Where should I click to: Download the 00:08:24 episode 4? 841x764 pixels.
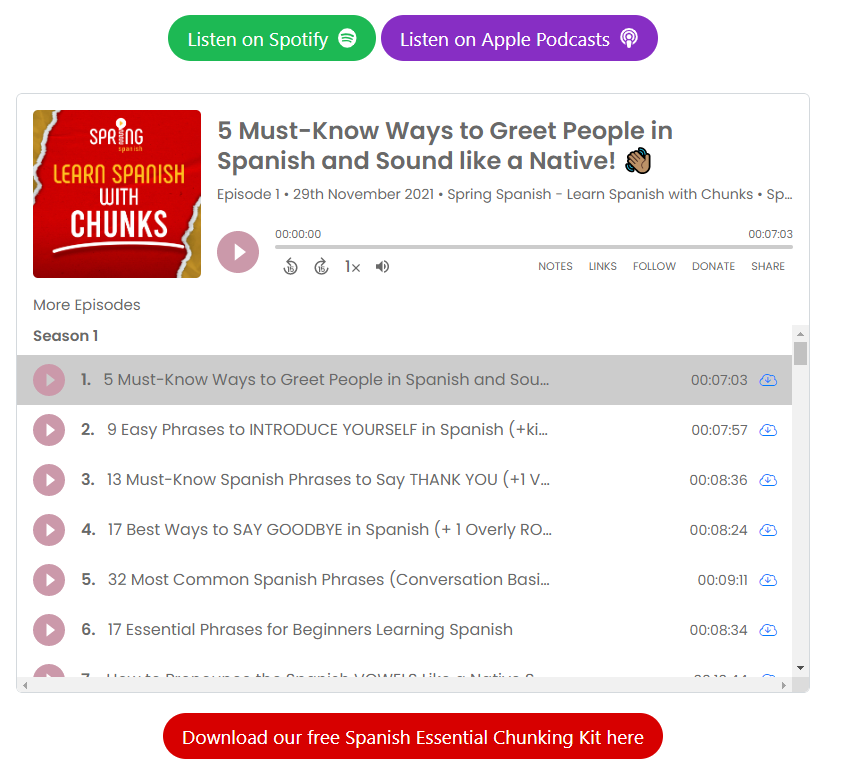768,530
